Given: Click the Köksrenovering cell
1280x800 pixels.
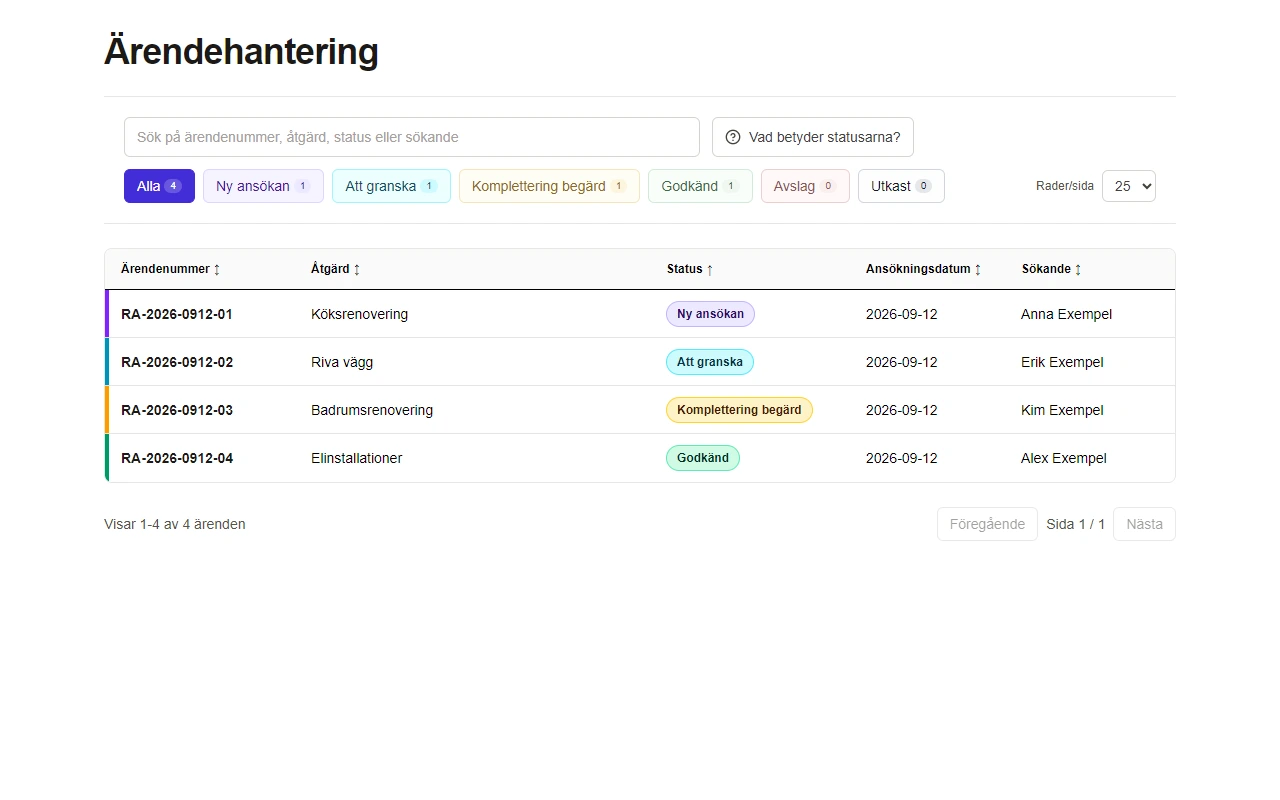Looking at the screenshot, I should pyautogui.click(x=359, y=314).
